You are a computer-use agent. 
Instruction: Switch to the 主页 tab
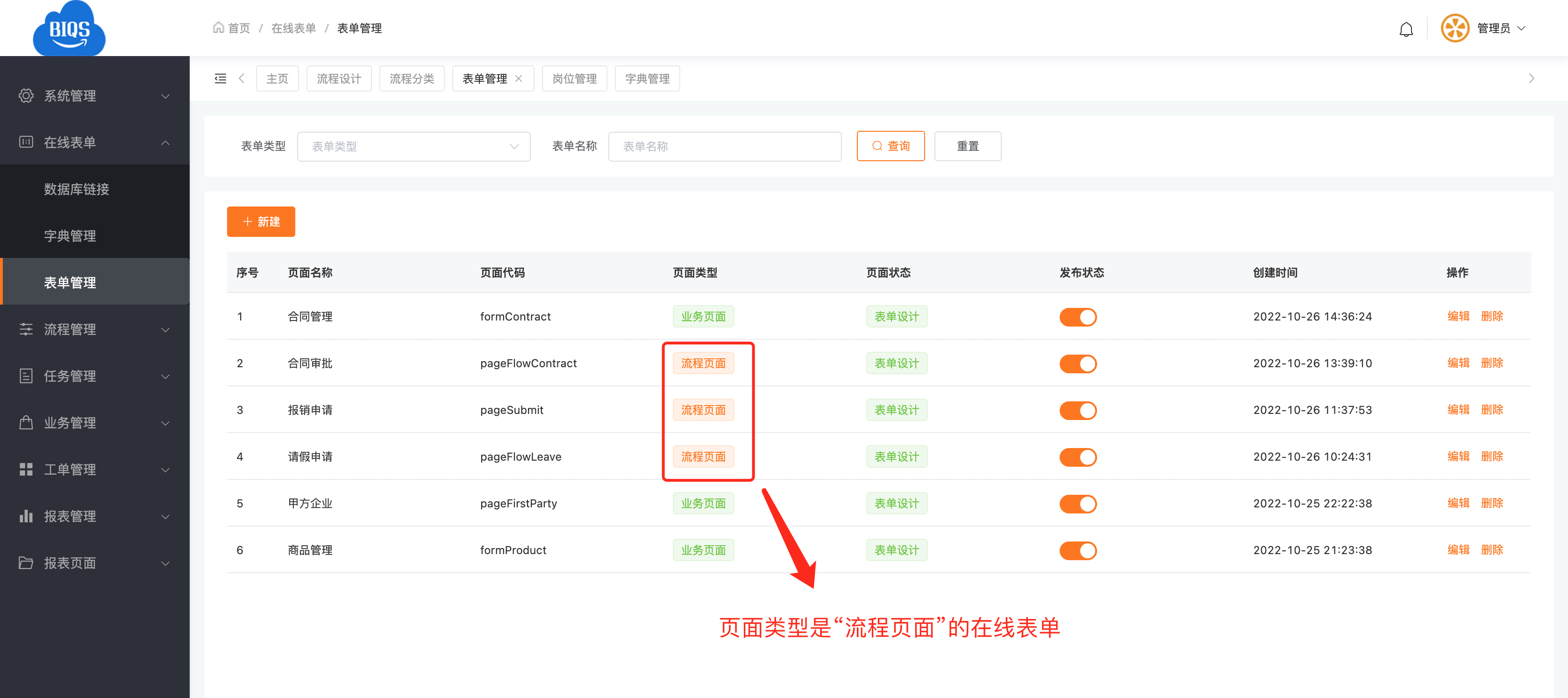pos(277,78)
